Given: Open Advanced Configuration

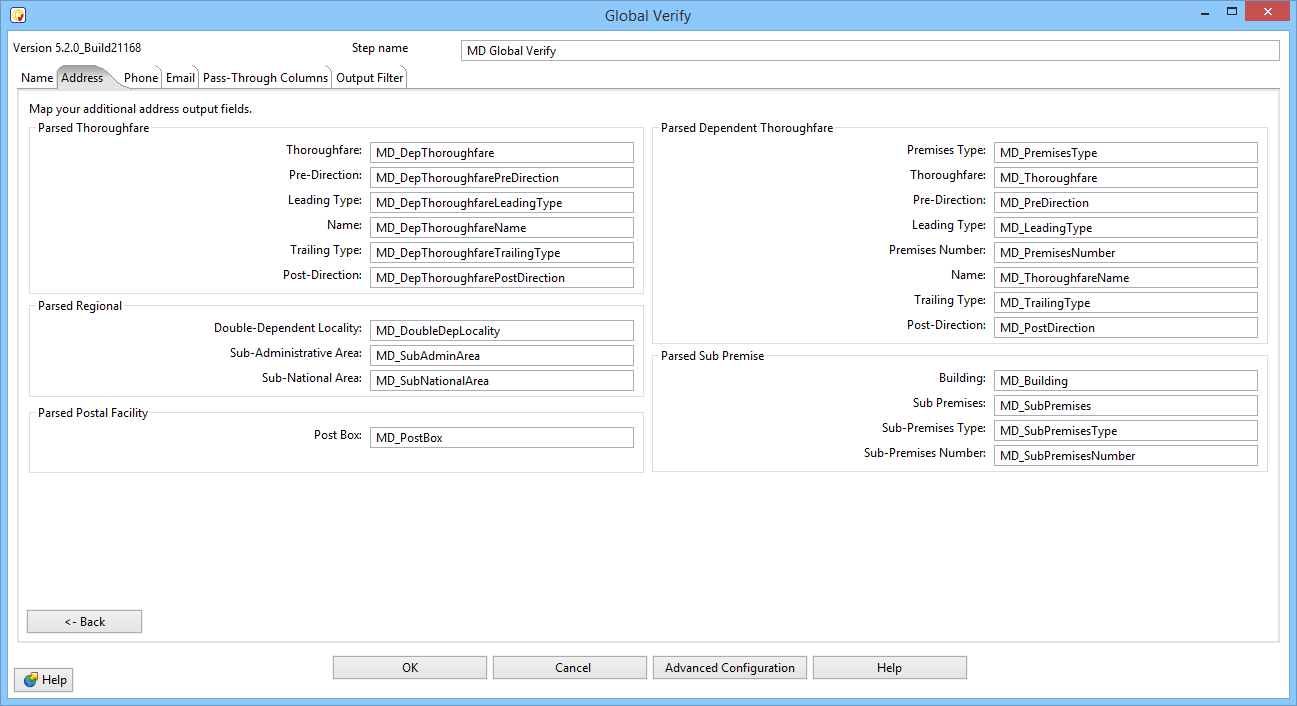Looking at the screenshot, I should pos(729,668).
